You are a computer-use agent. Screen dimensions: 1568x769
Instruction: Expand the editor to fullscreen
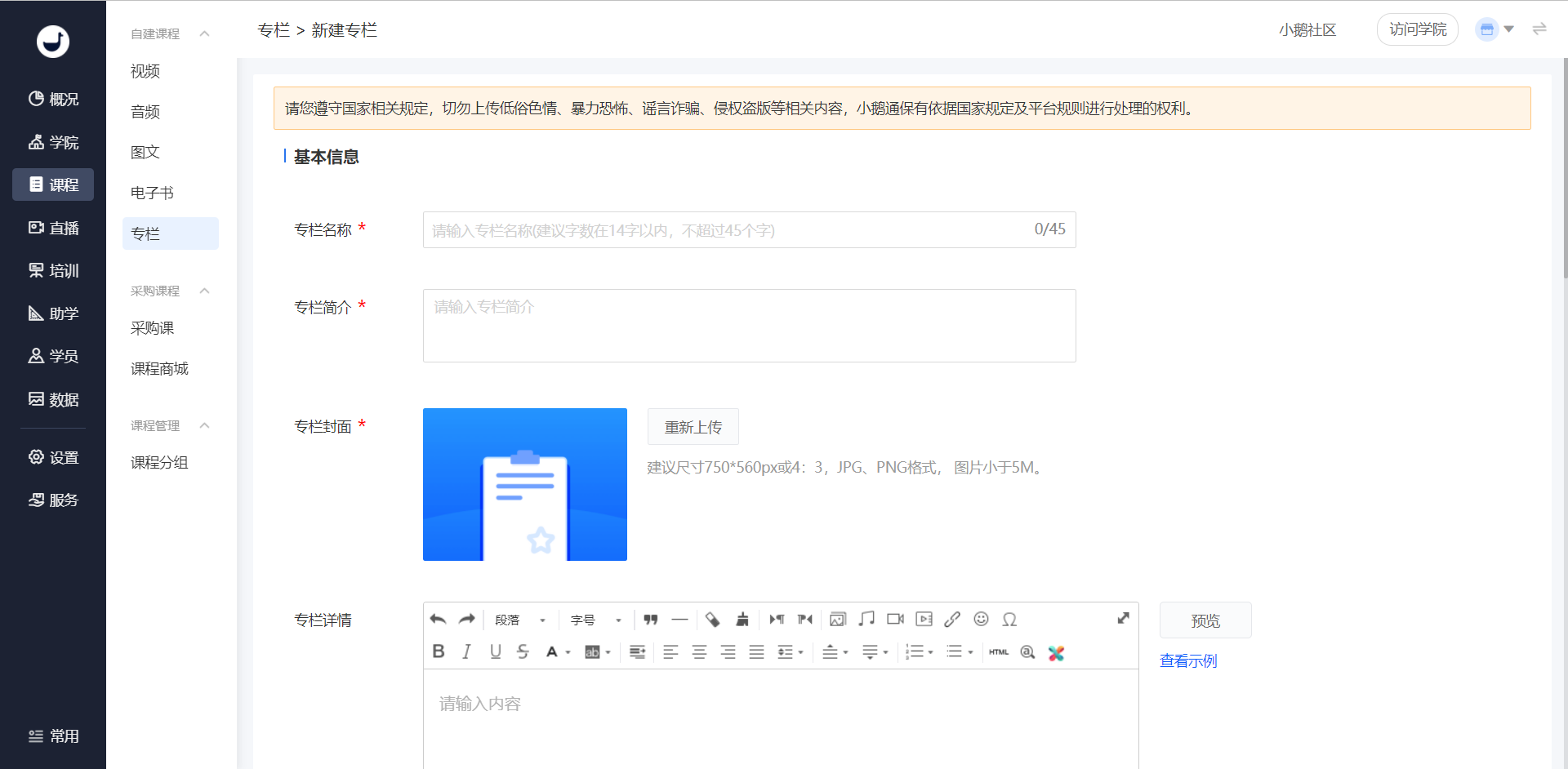point(1124,618)
